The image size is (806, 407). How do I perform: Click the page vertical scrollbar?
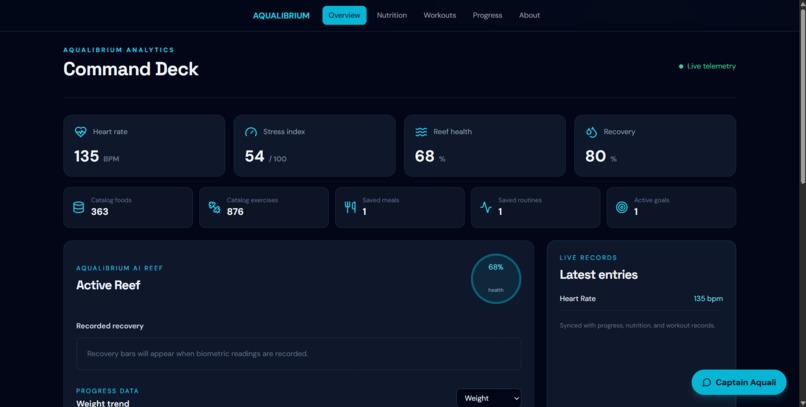point(802,98)
